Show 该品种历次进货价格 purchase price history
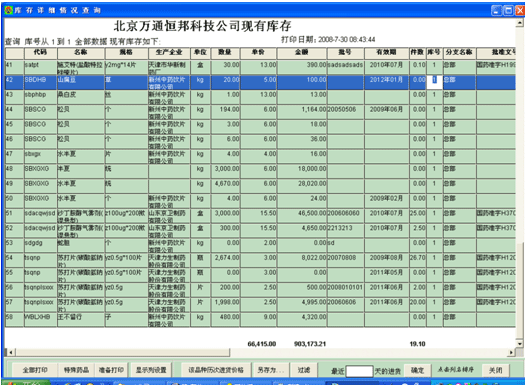Image resolution: width=527 pixels, height=387 pixels. pos(216,370)
